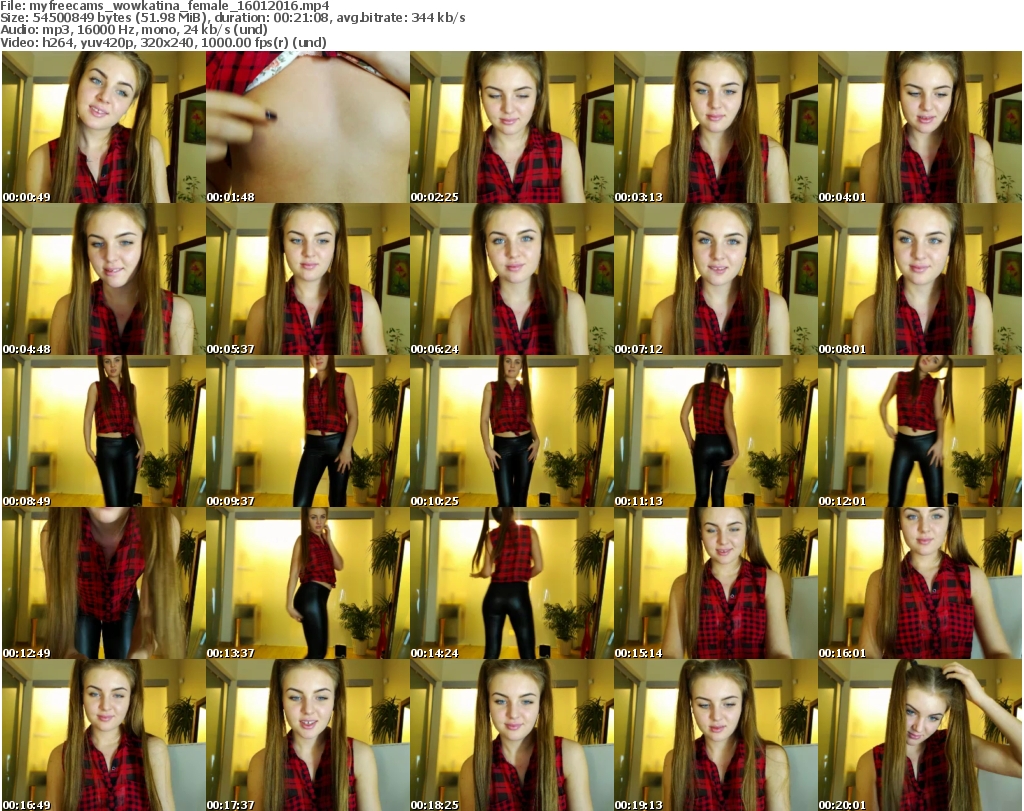Click the 'File:' name line in header
This screenshot has width=1024, height=811.
(165, 6)
